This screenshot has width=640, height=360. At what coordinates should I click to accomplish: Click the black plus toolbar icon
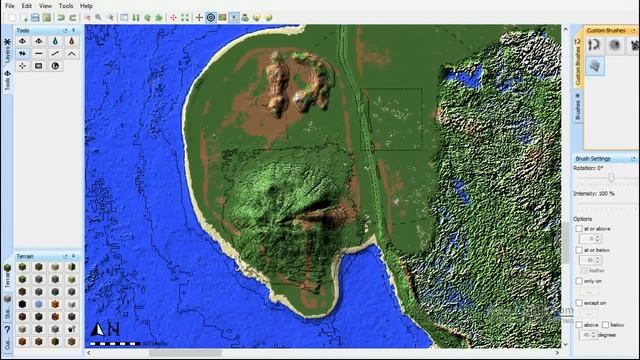pyautogui.click(x=199, y=18)
